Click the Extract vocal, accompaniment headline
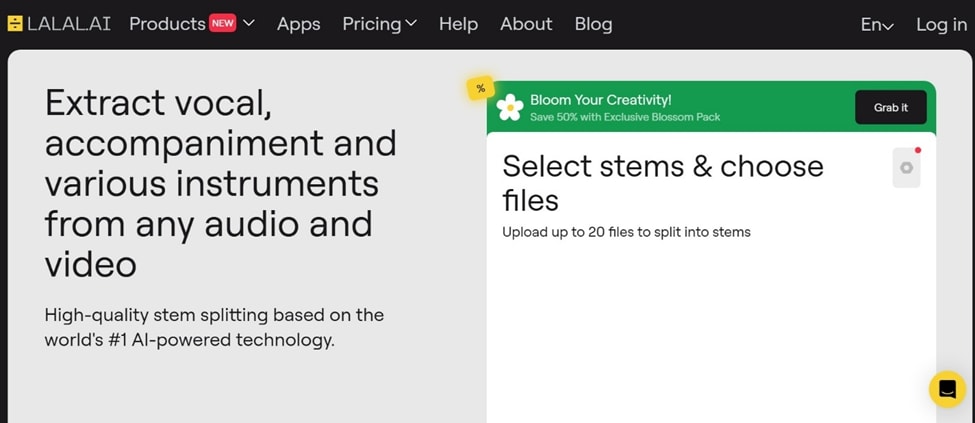 [x=221, y=183]
